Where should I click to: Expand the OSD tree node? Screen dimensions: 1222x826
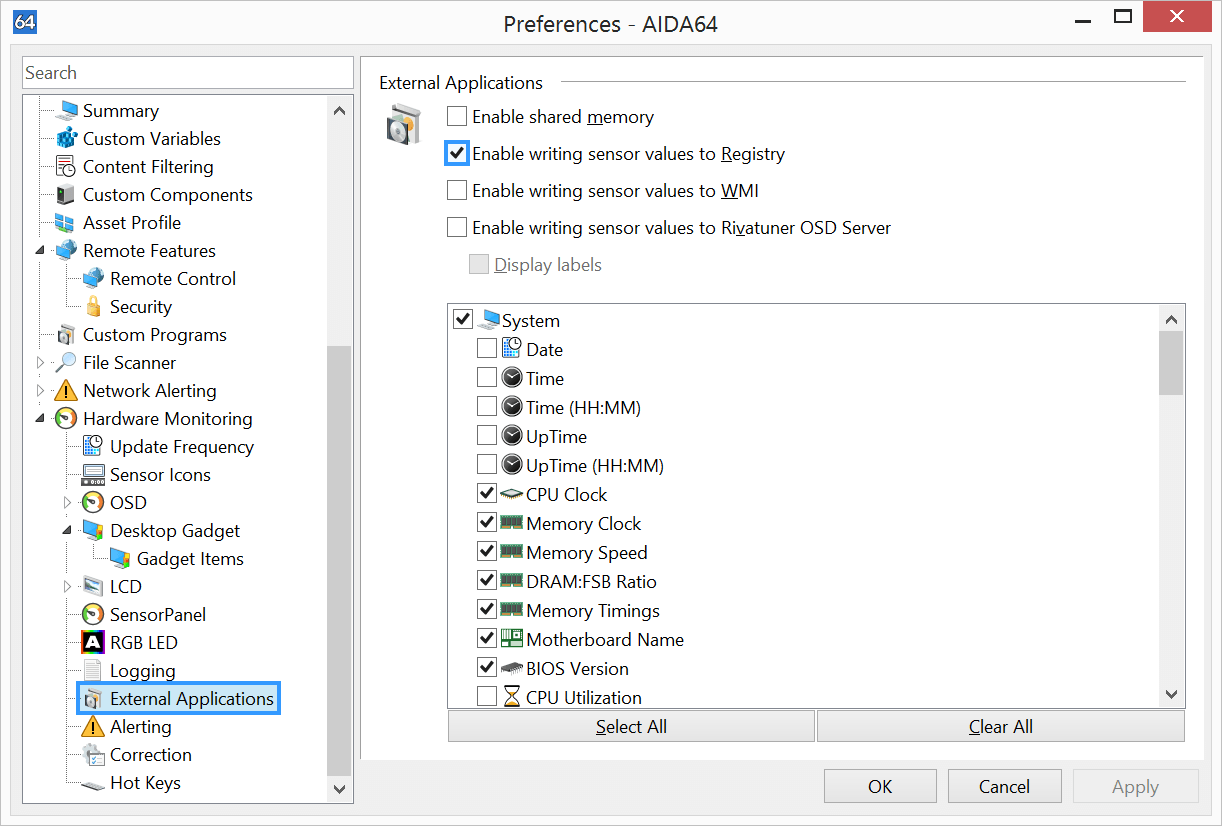point(68,503)
